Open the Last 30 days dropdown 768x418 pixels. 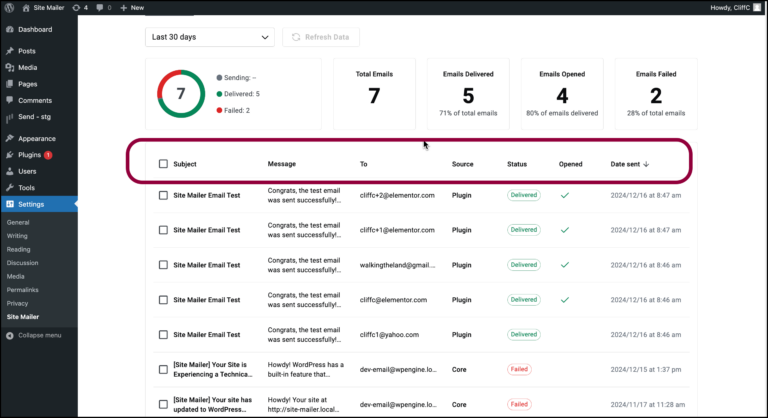pyautogui.click(x=209, y=37)
